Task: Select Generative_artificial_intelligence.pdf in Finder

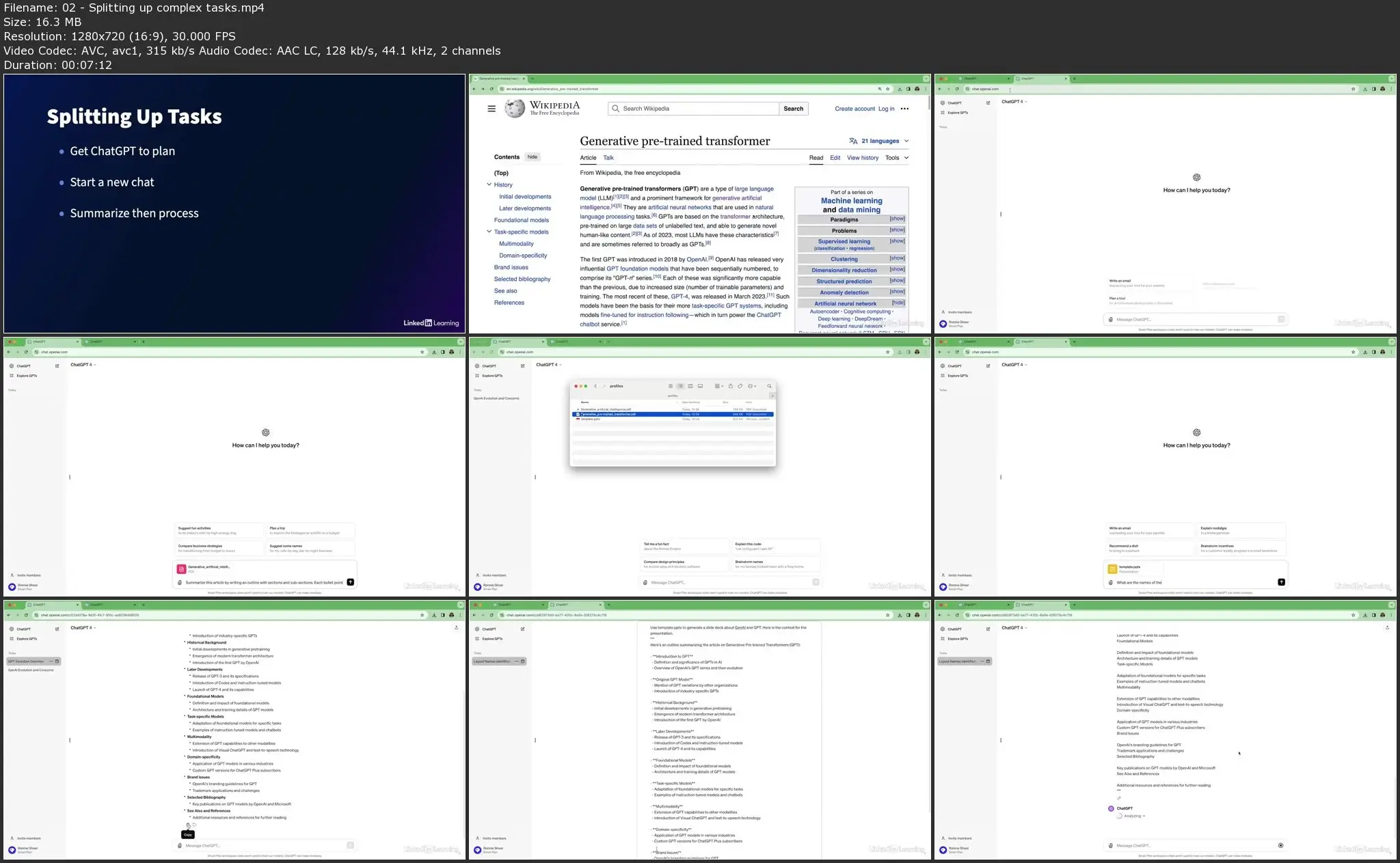Action: 673,409
